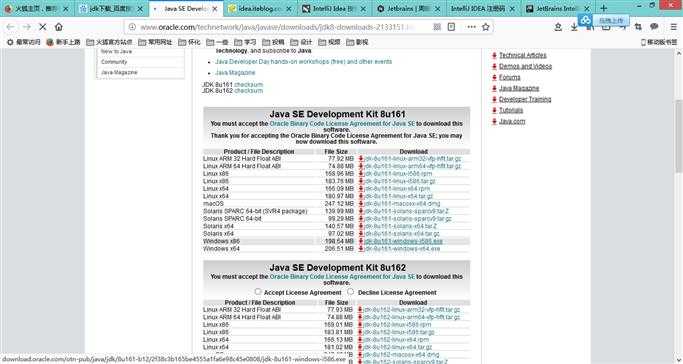Screen dimensions: 683x364
Task: Click red arrow icon beside Tutorials
Action: pyautogui.click(x=494, y=111)
